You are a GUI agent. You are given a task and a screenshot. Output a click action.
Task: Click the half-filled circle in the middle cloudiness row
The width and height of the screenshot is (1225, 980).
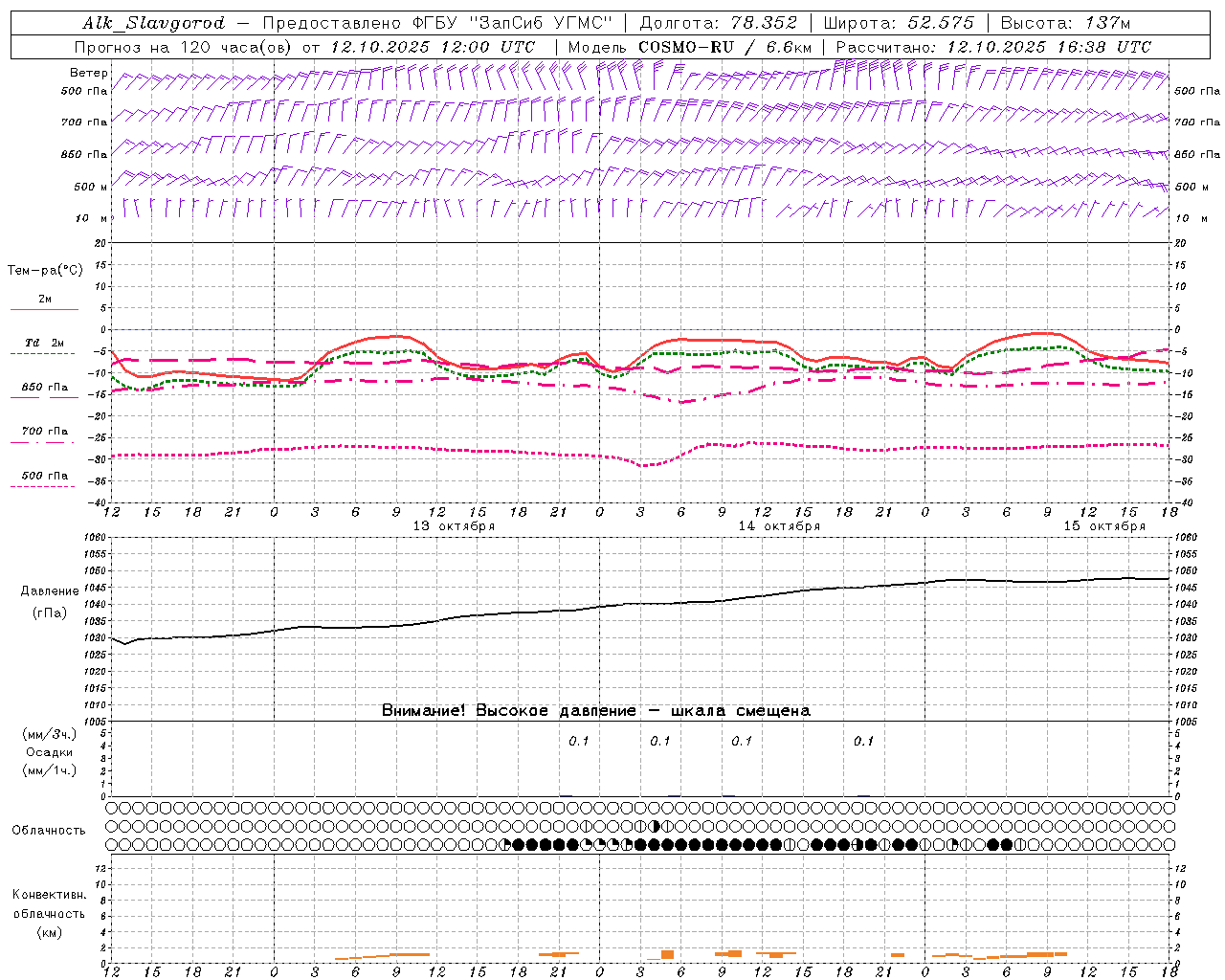[655, 826]
